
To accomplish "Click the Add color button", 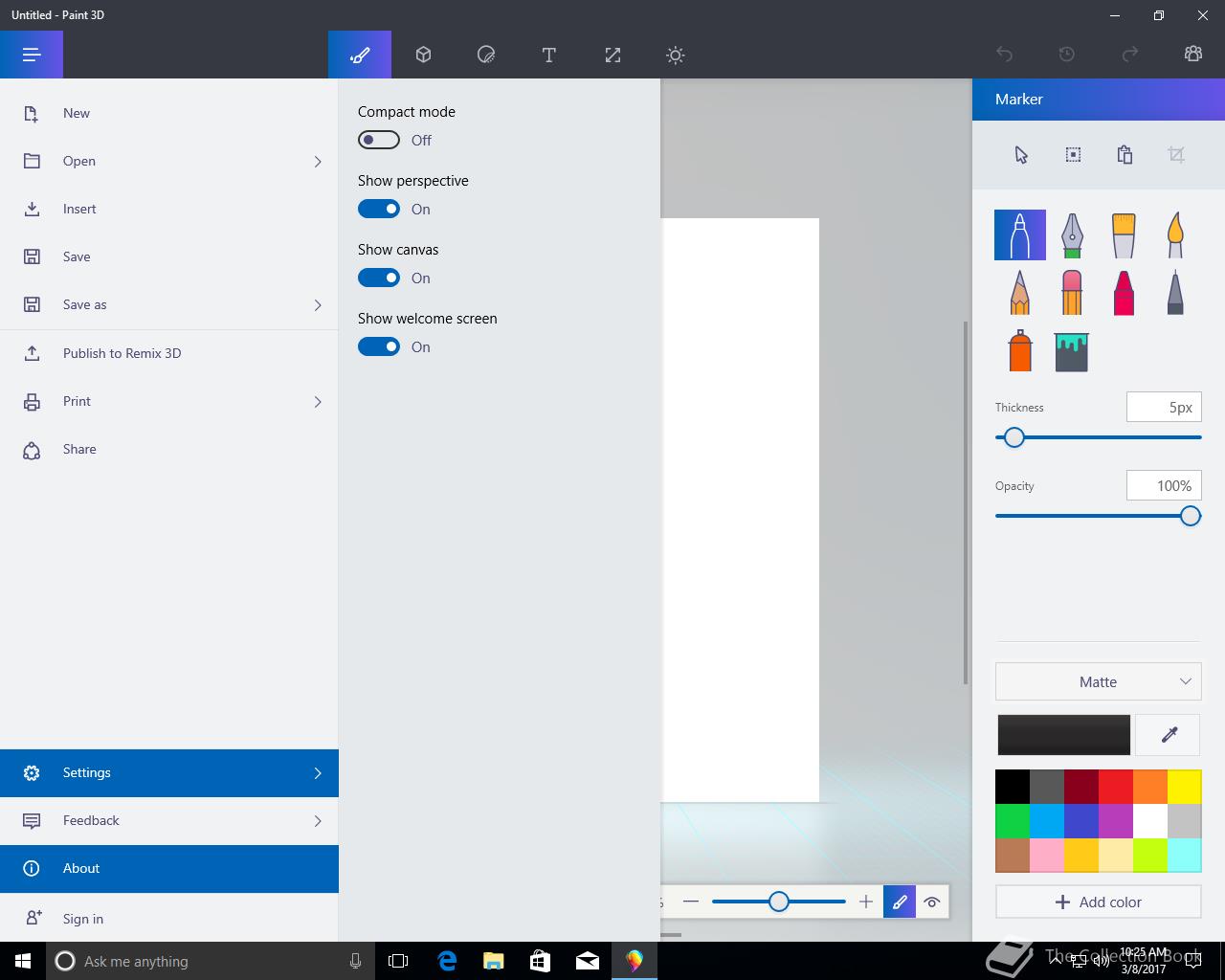I will pyautogui.click(x=1098, y=902).
